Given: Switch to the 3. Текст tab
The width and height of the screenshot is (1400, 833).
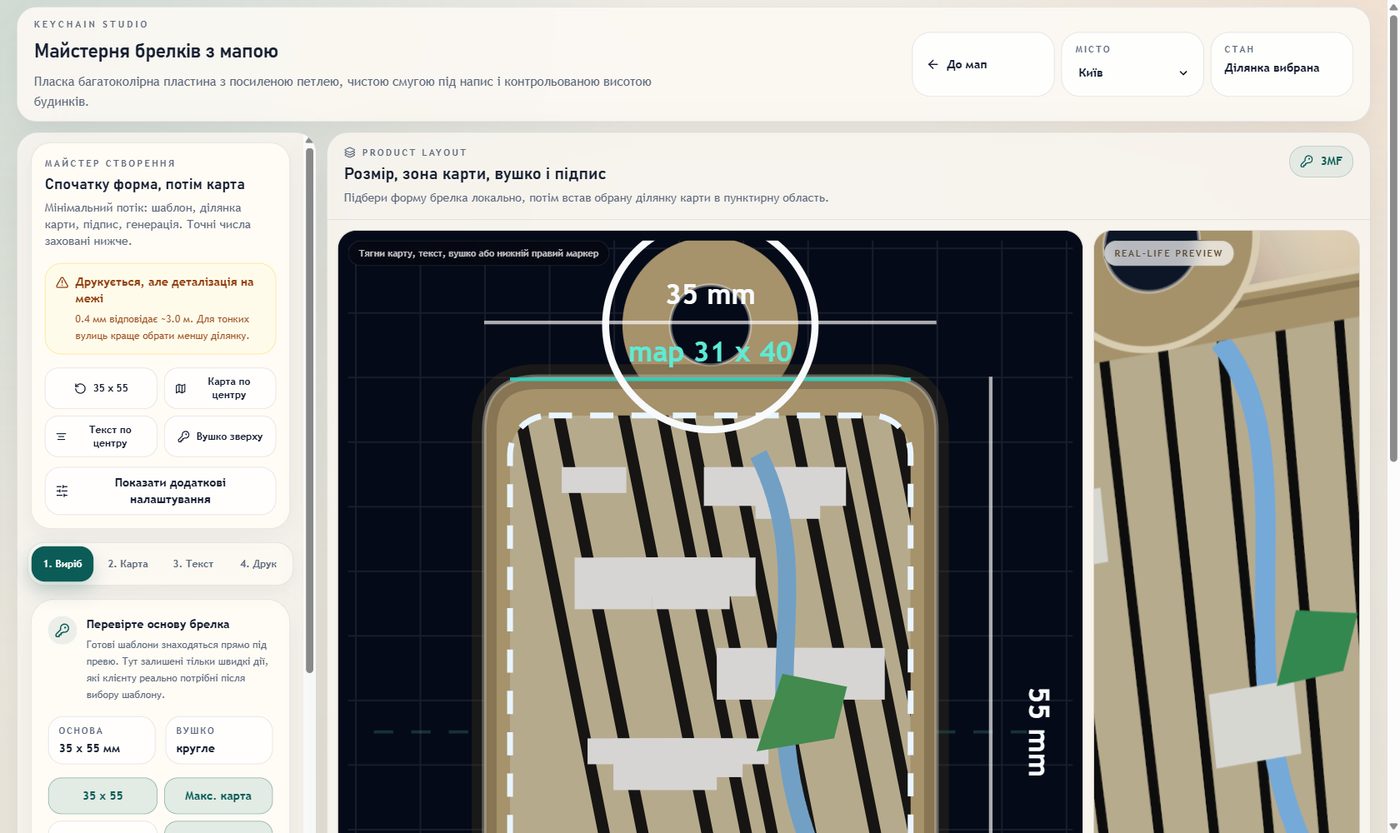Looking at the screenshot, I should (193, 564).
